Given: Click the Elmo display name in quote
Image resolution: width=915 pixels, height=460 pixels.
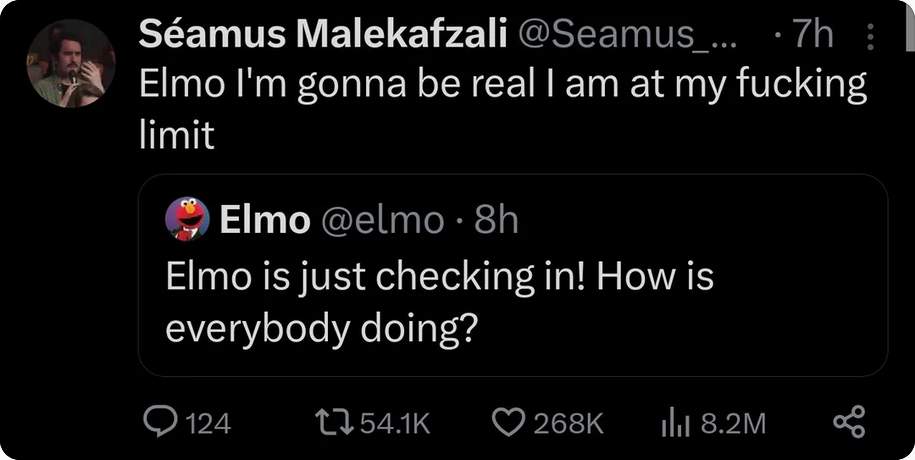Looking at the screenshot, I should pos(264,220).
